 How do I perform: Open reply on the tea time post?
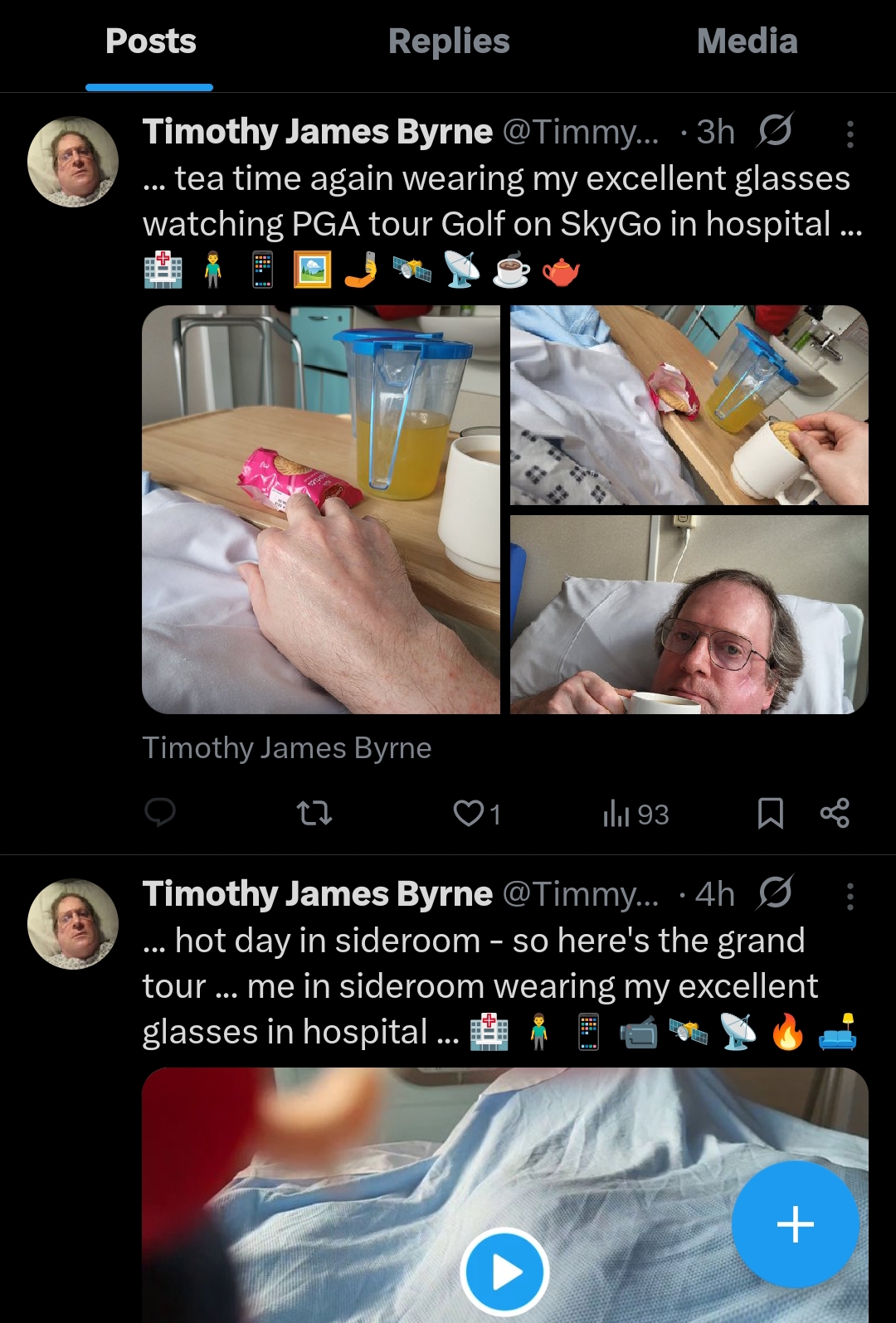point(159,813)
